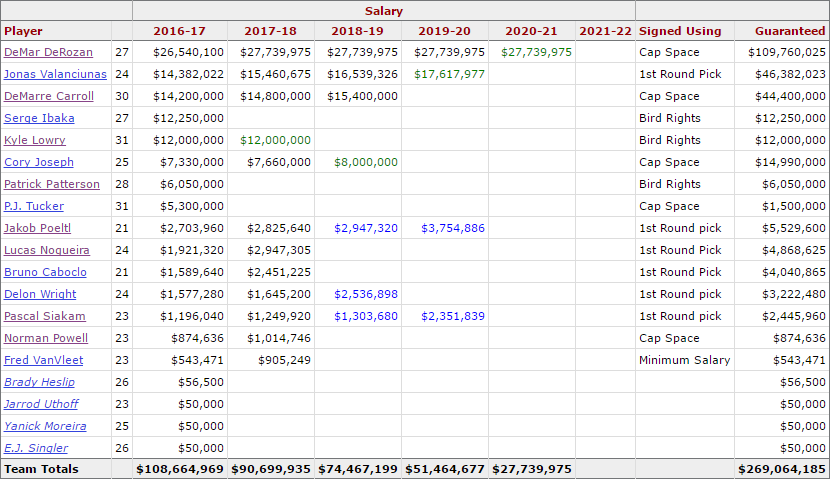The height and width of the screenshot is (481, 831).
Task: Select Delon Wright's blue $2,536,898 salary
Action: (366, 294)
